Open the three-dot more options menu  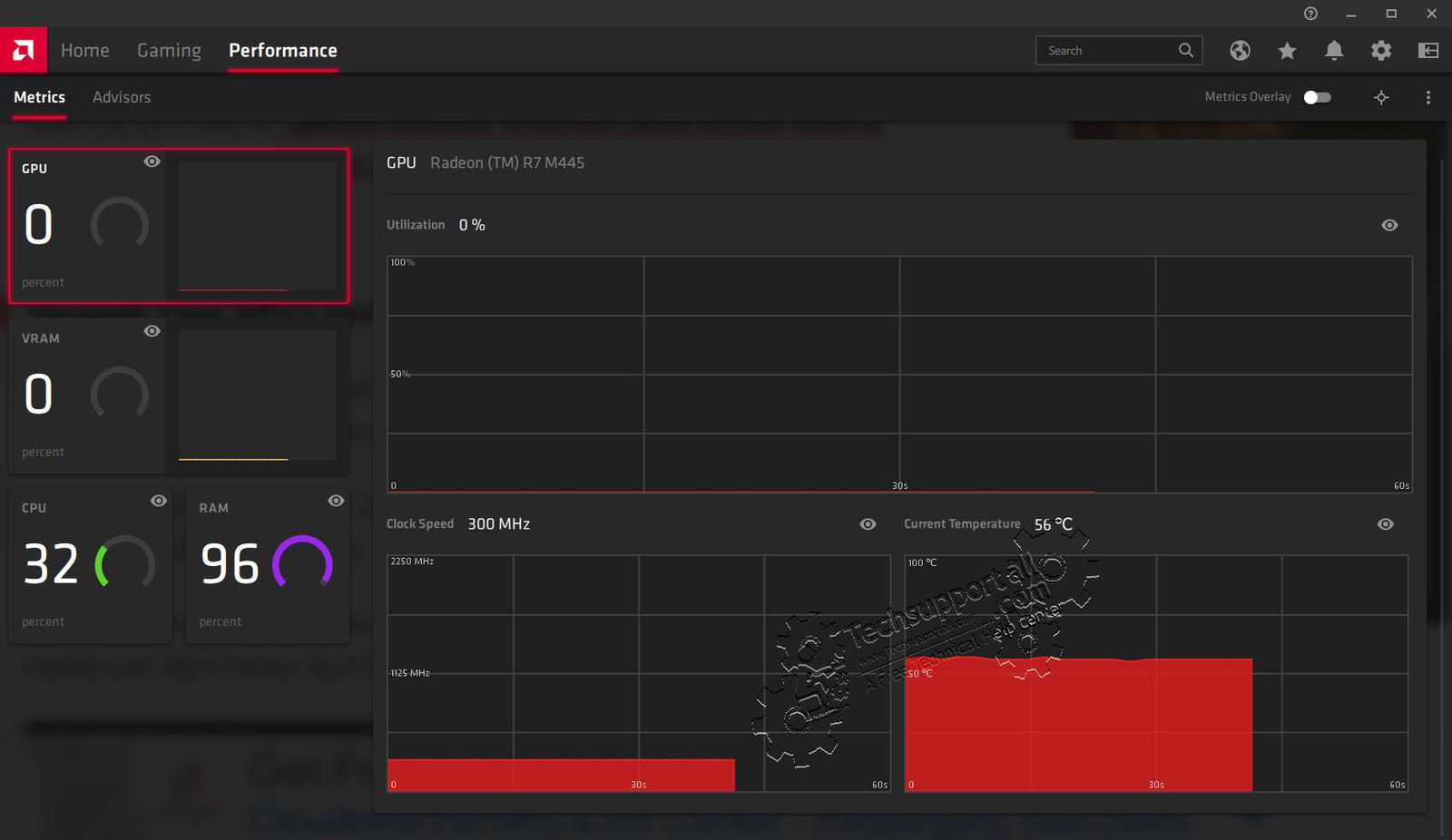coord(1428,97)
